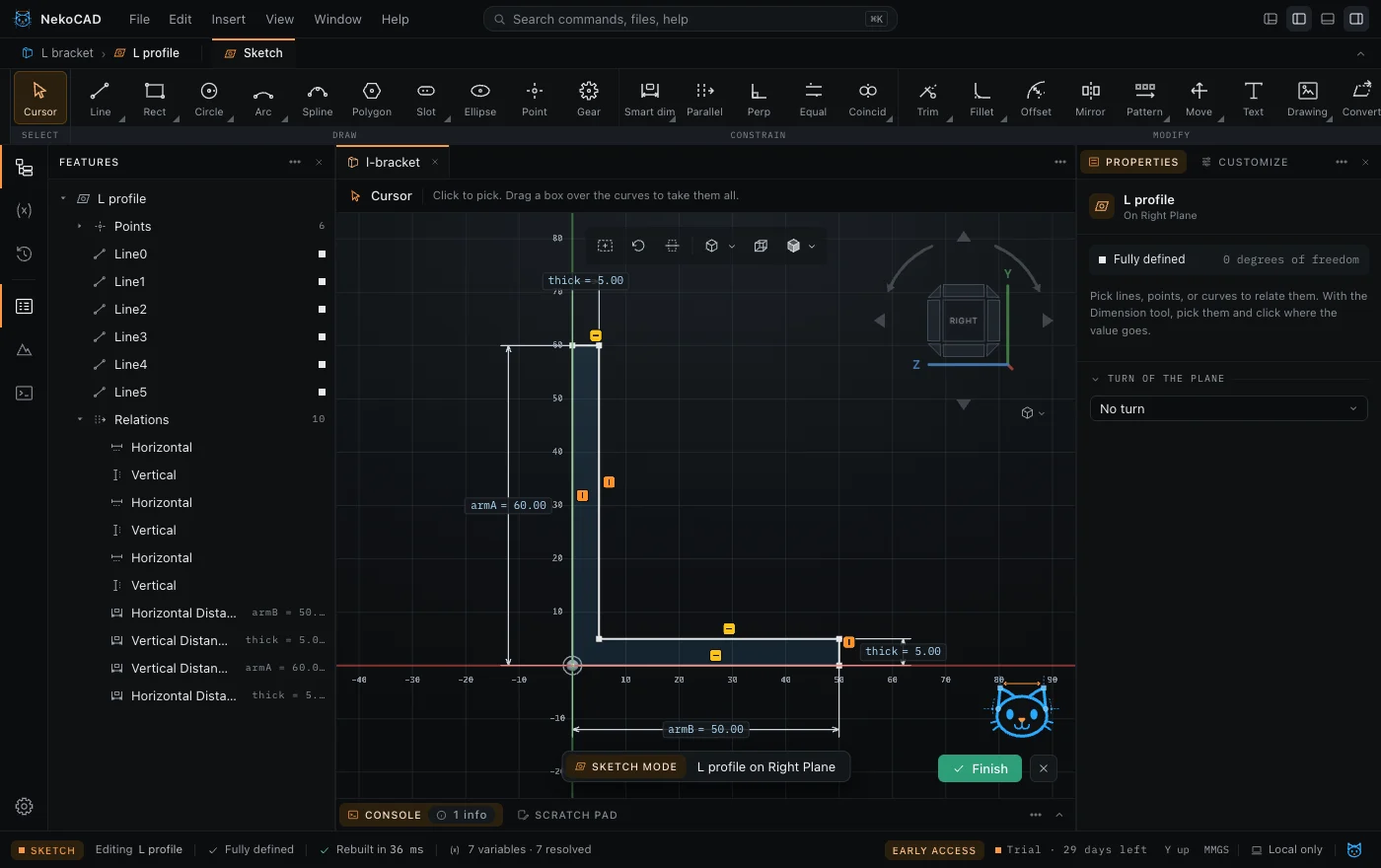Open the Window menu
Image resolution: width=1381 pixels, height=868 pixels.
337,19
